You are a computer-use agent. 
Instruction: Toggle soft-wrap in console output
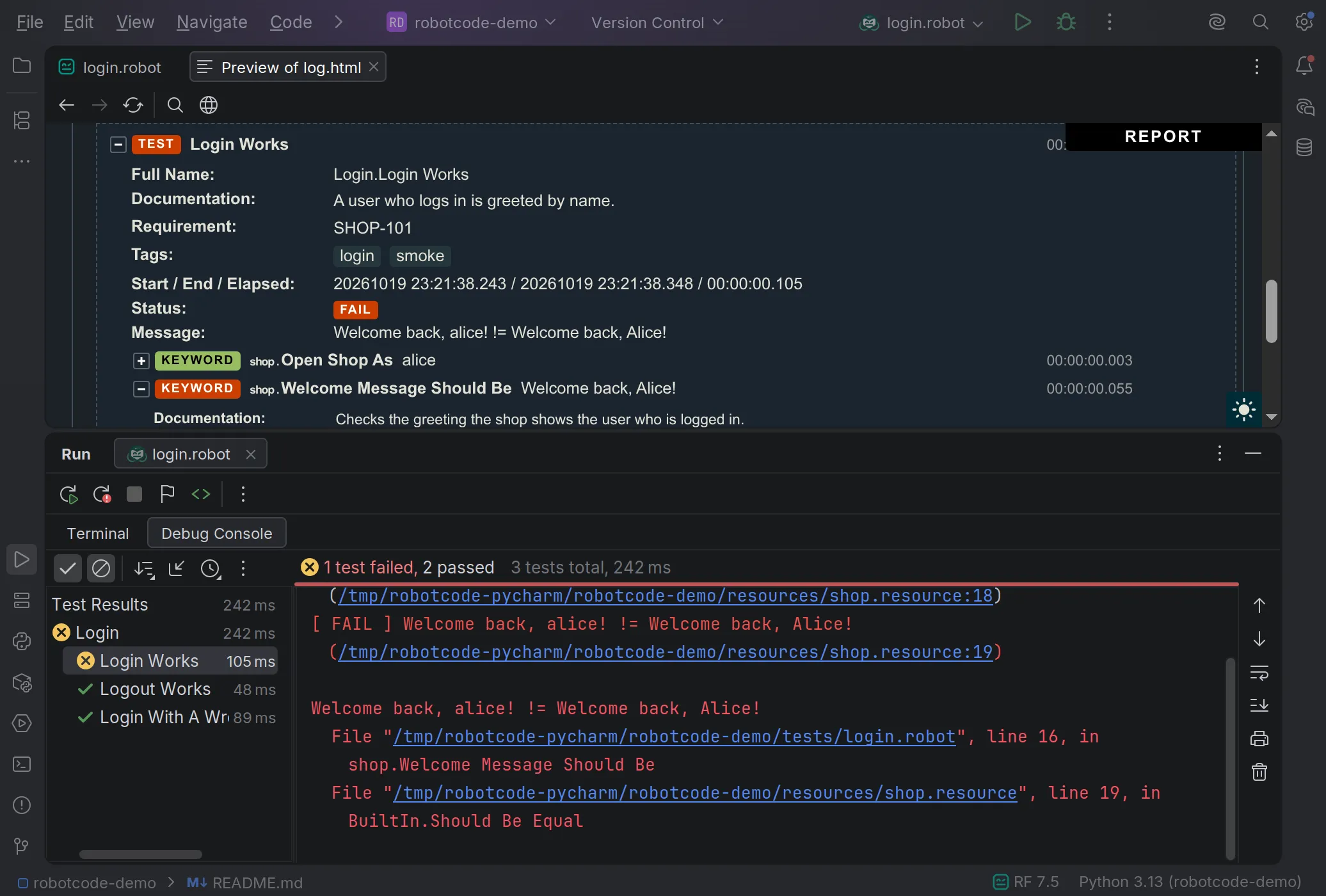pyautogui.click(x=1259, y=672)
